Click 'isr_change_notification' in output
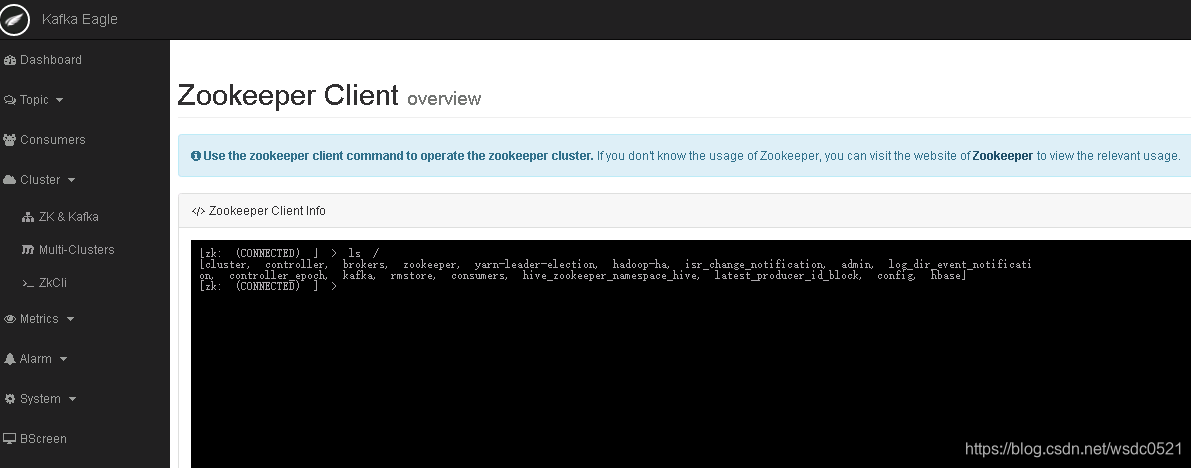 pyautogui.click(x=754, y=264)
